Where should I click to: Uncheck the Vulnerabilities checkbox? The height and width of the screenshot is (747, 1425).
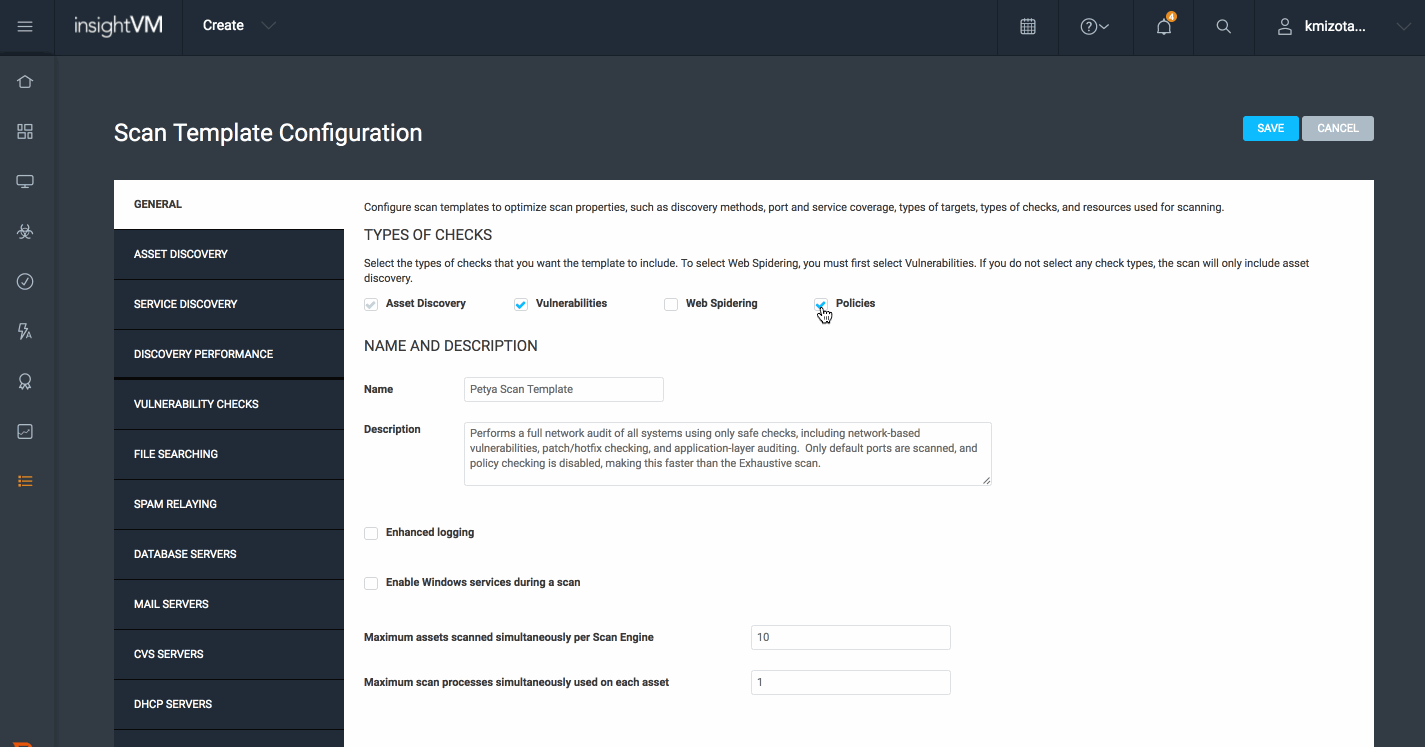coord(521,305)
